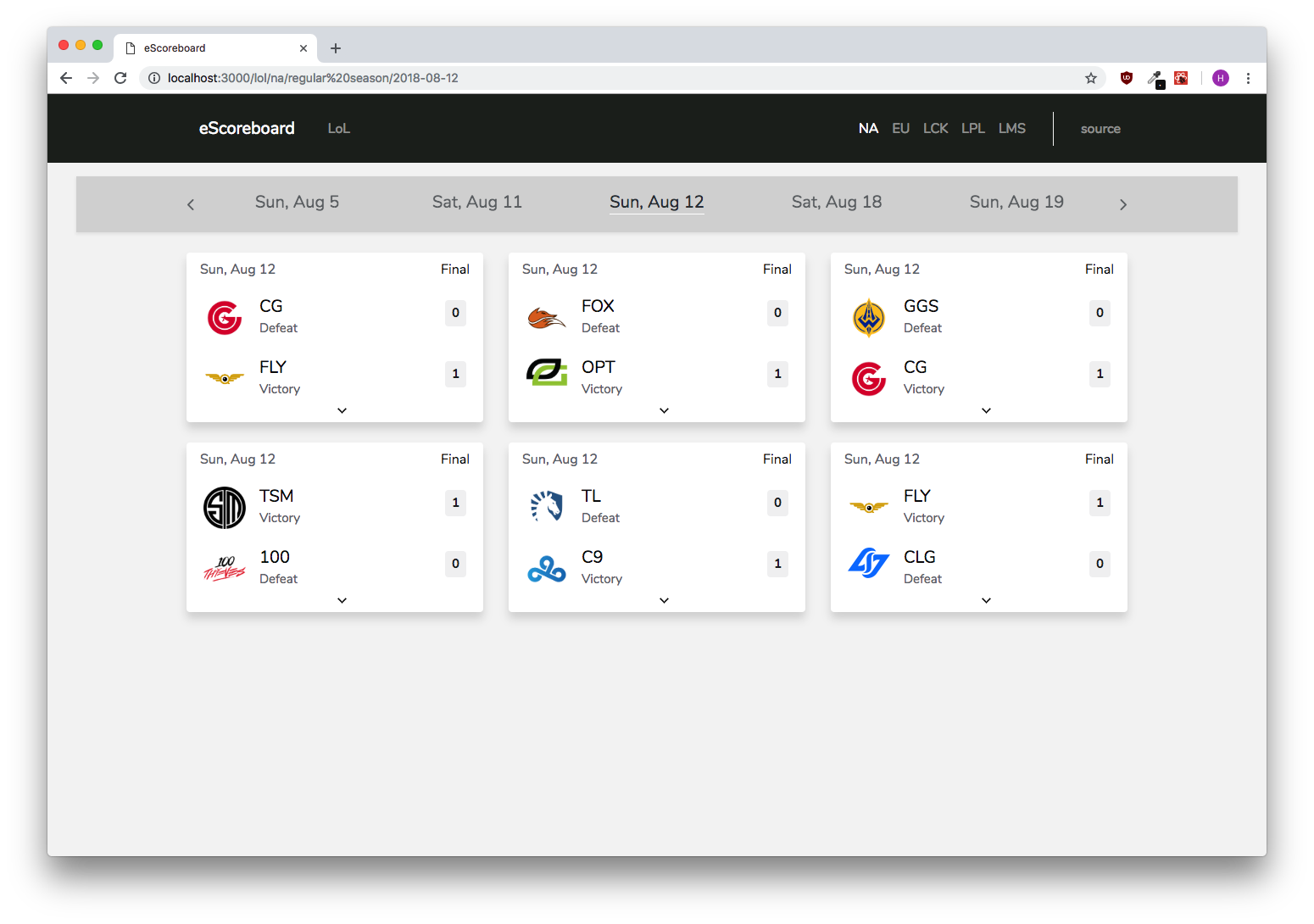Click the OpTic Gaming logo
This screenshot has height=924, width=1314.
[547, 372]
